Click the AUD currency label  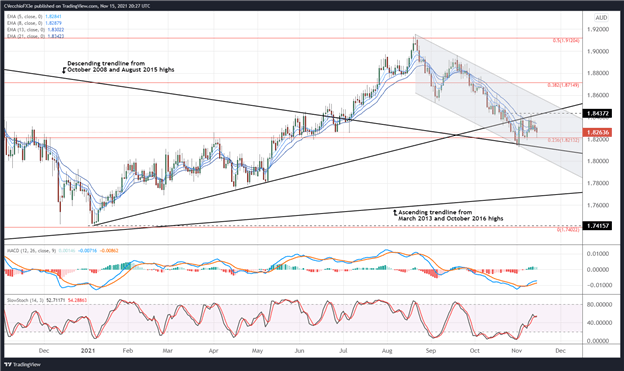(601, 18)
